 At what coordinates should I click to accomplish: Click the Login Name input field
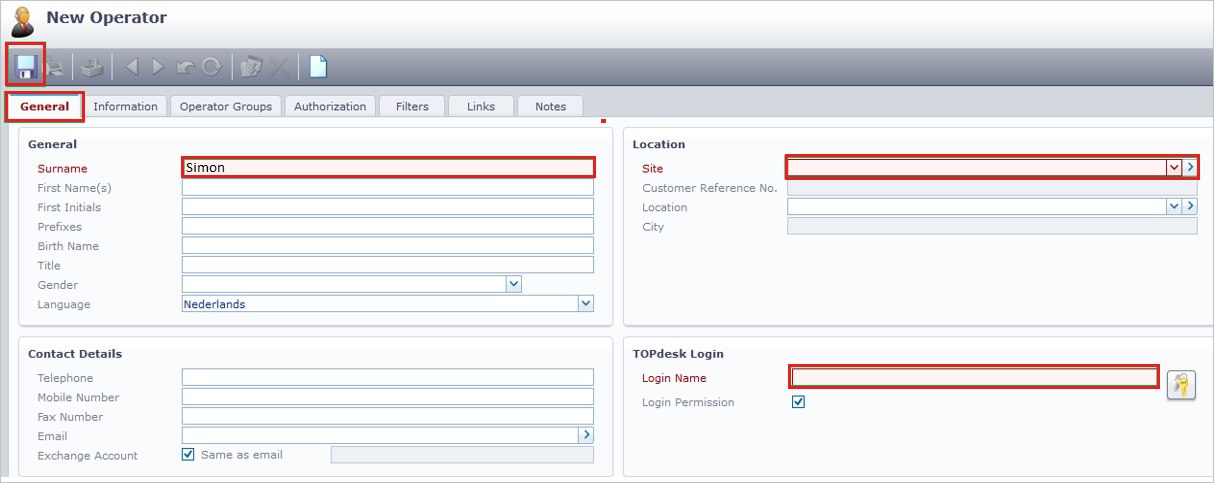pos(974,378)
